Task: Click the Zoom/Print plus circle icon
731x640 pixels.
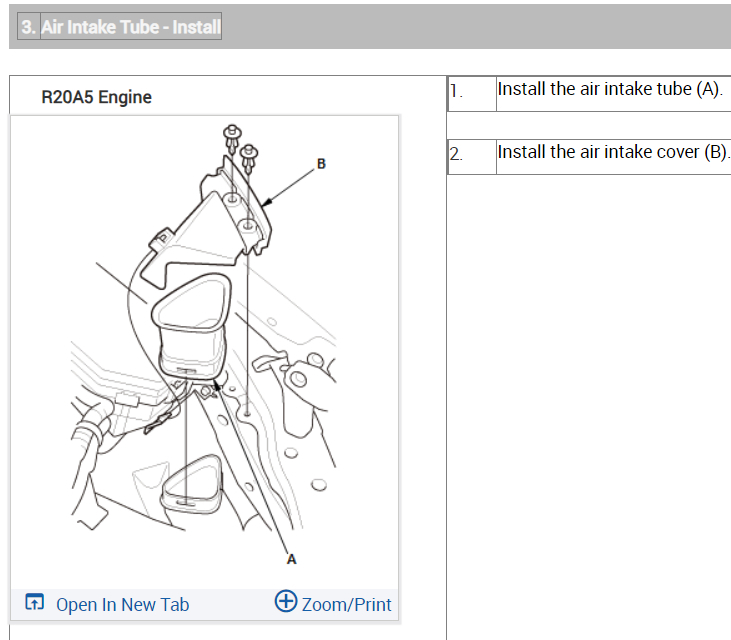Action: (286, 601)
